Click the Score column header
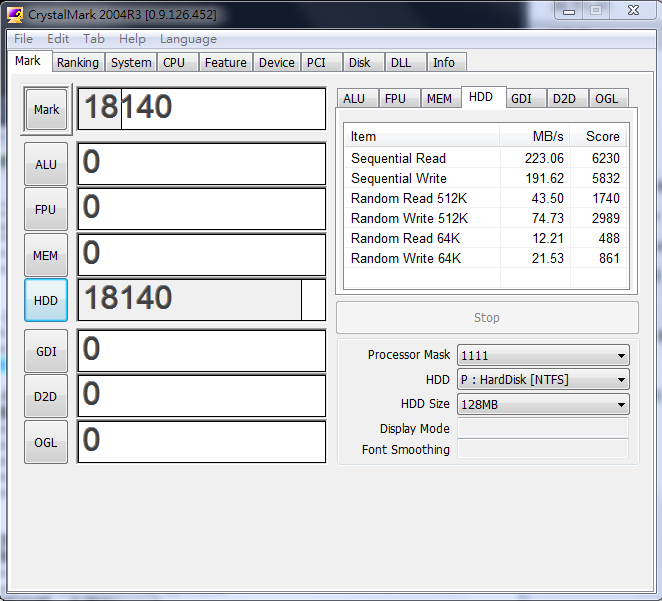662x601 pixels. [599, 136]
